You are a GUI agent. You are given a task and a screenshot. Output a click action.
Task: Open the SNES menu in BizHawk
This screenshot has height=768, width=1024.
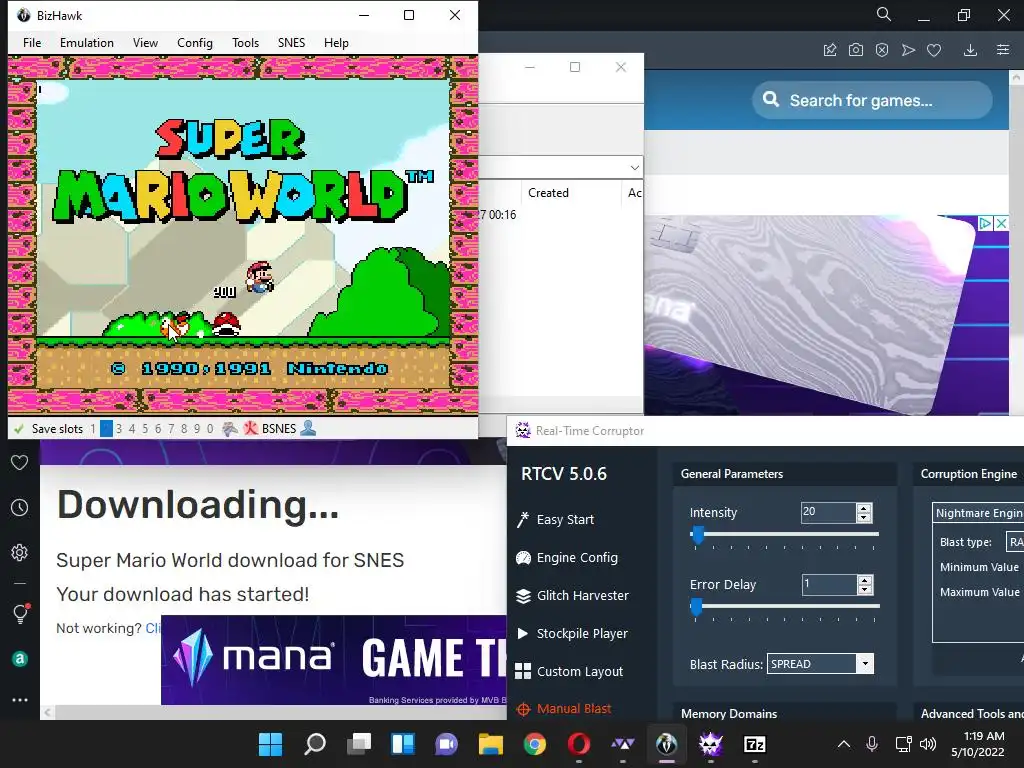pyautogui.click(x=291, y=42)
